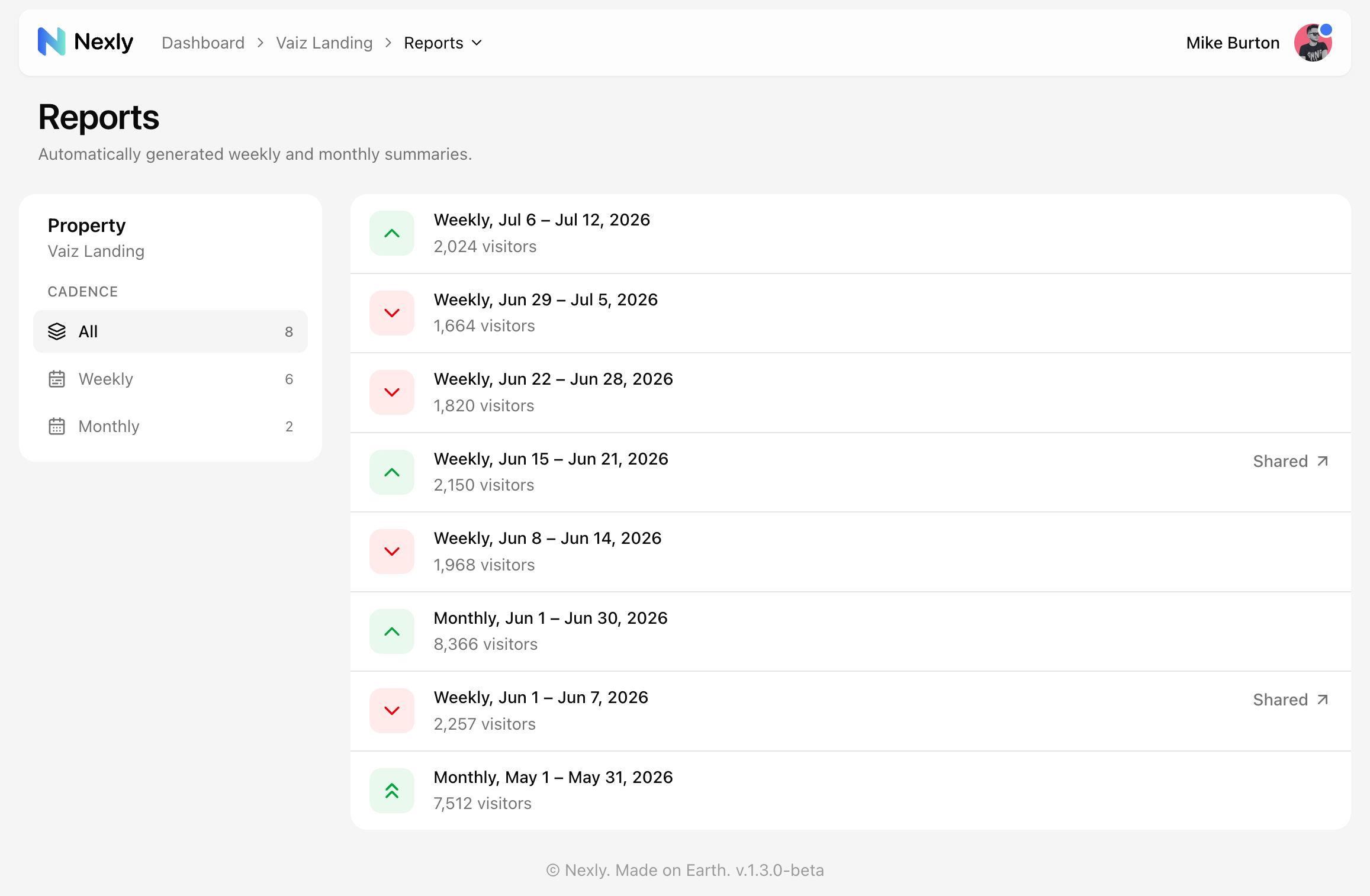Image resolution: width=1370 pixels, height=896 pixels.
Task: Select the Weekly cadence filter
Action: [171, 379]
